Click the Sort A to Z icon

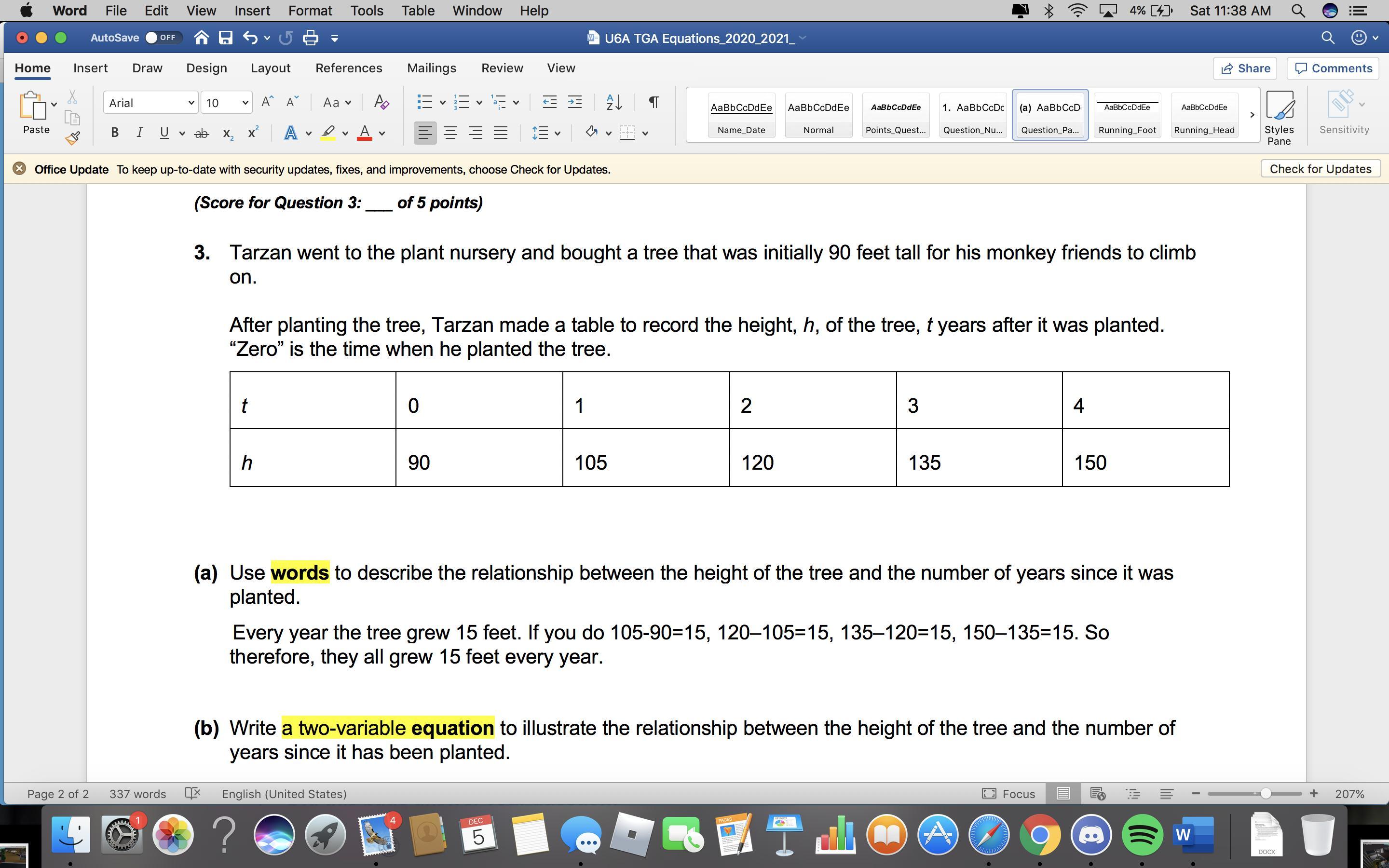tap(613, 102)
